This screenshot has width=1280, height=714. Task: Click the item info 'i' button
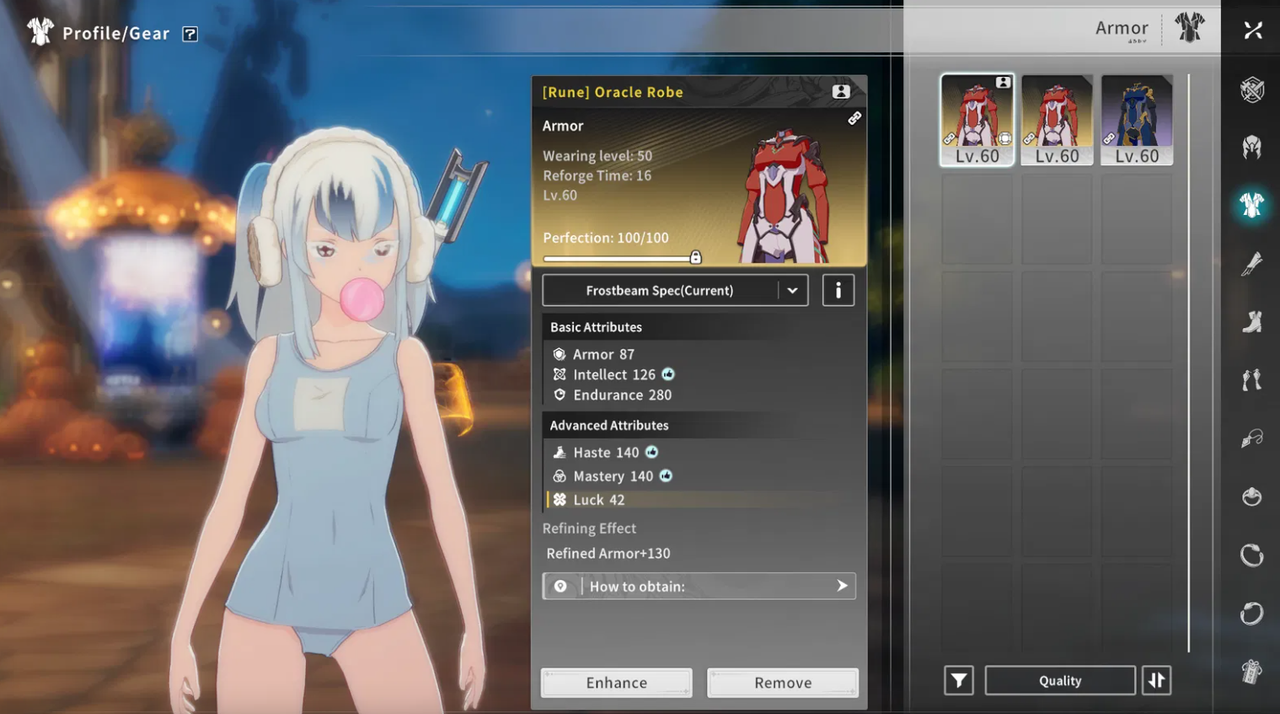(x=838, y=290)
